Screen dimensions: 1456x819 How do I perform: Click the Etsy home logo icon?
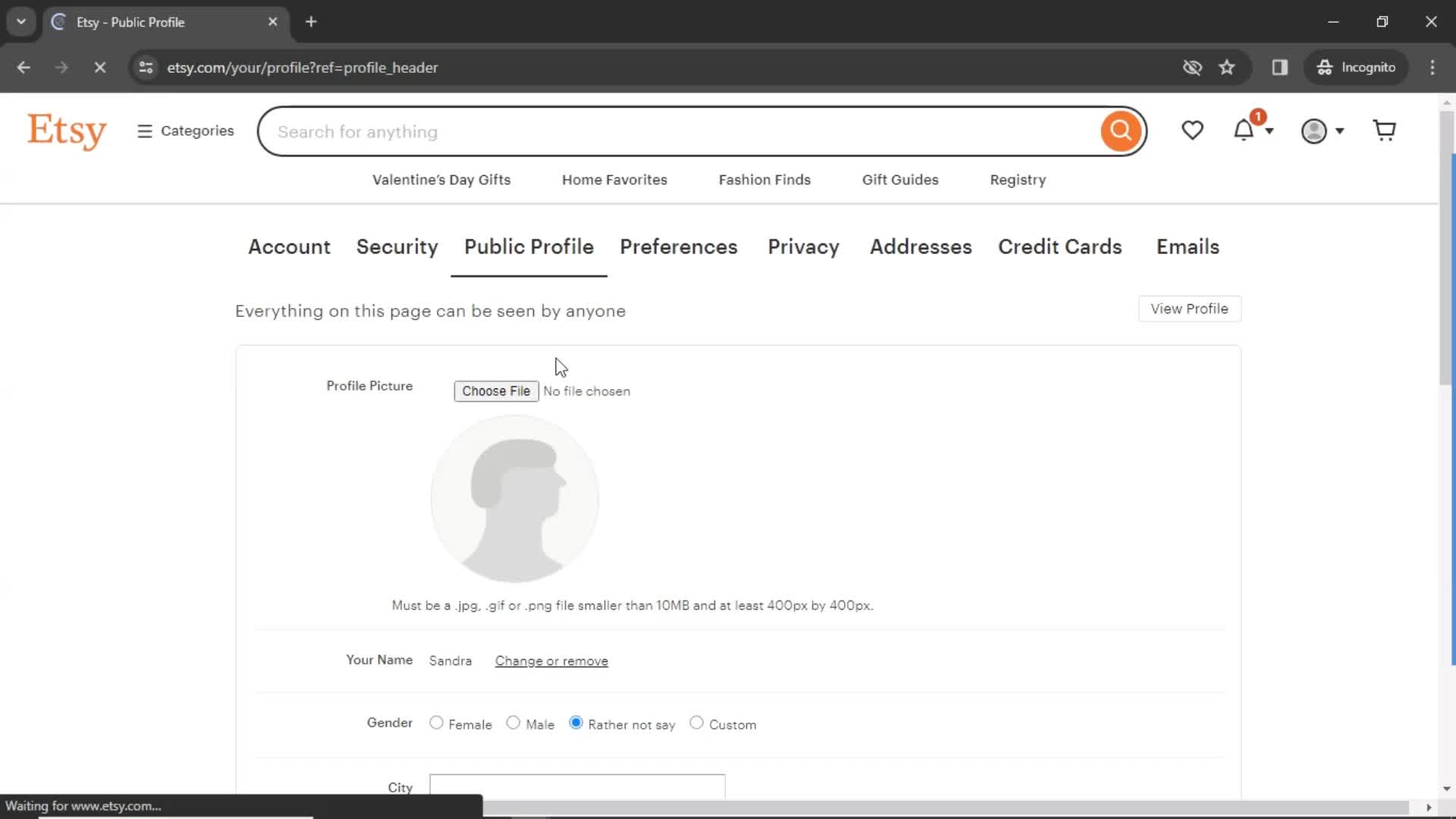(66, 131)
